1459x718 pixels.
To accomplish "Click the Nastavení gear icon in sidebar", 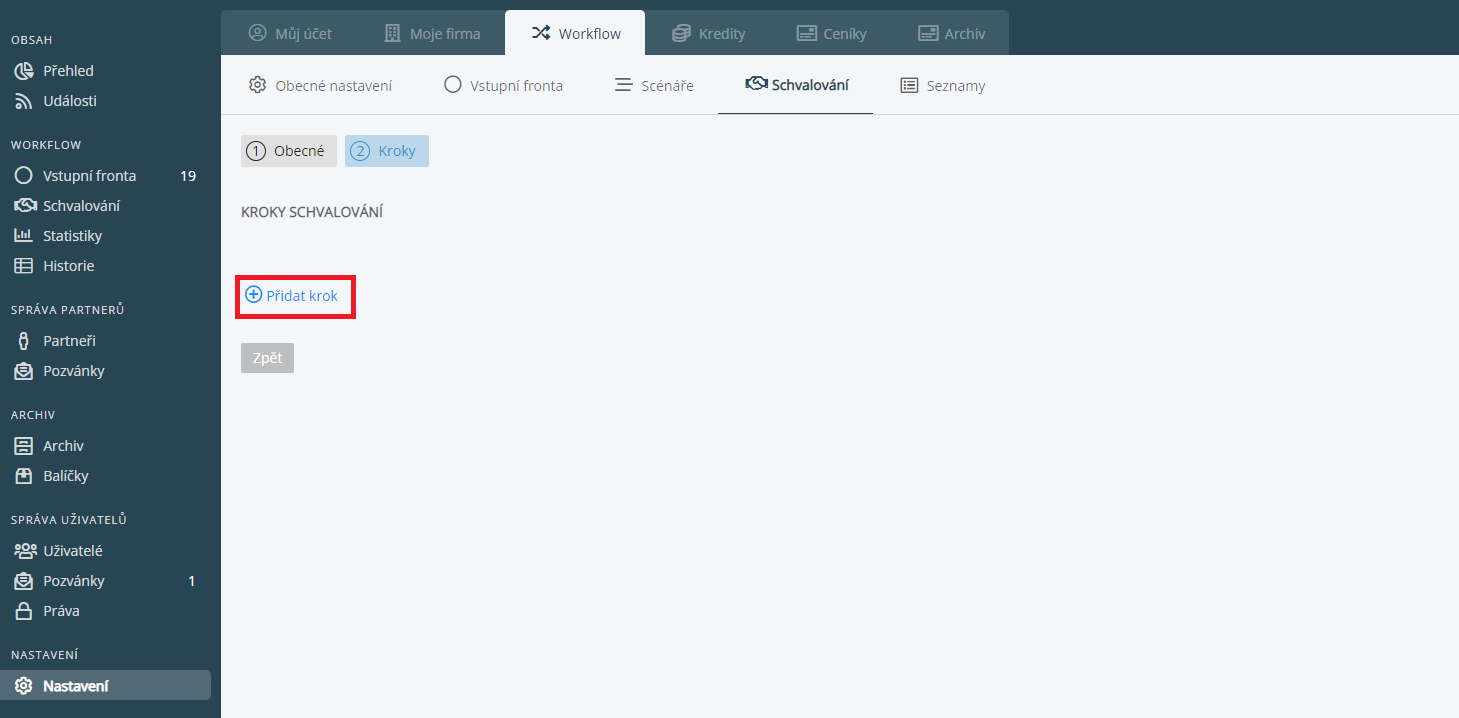I will 24,686.
